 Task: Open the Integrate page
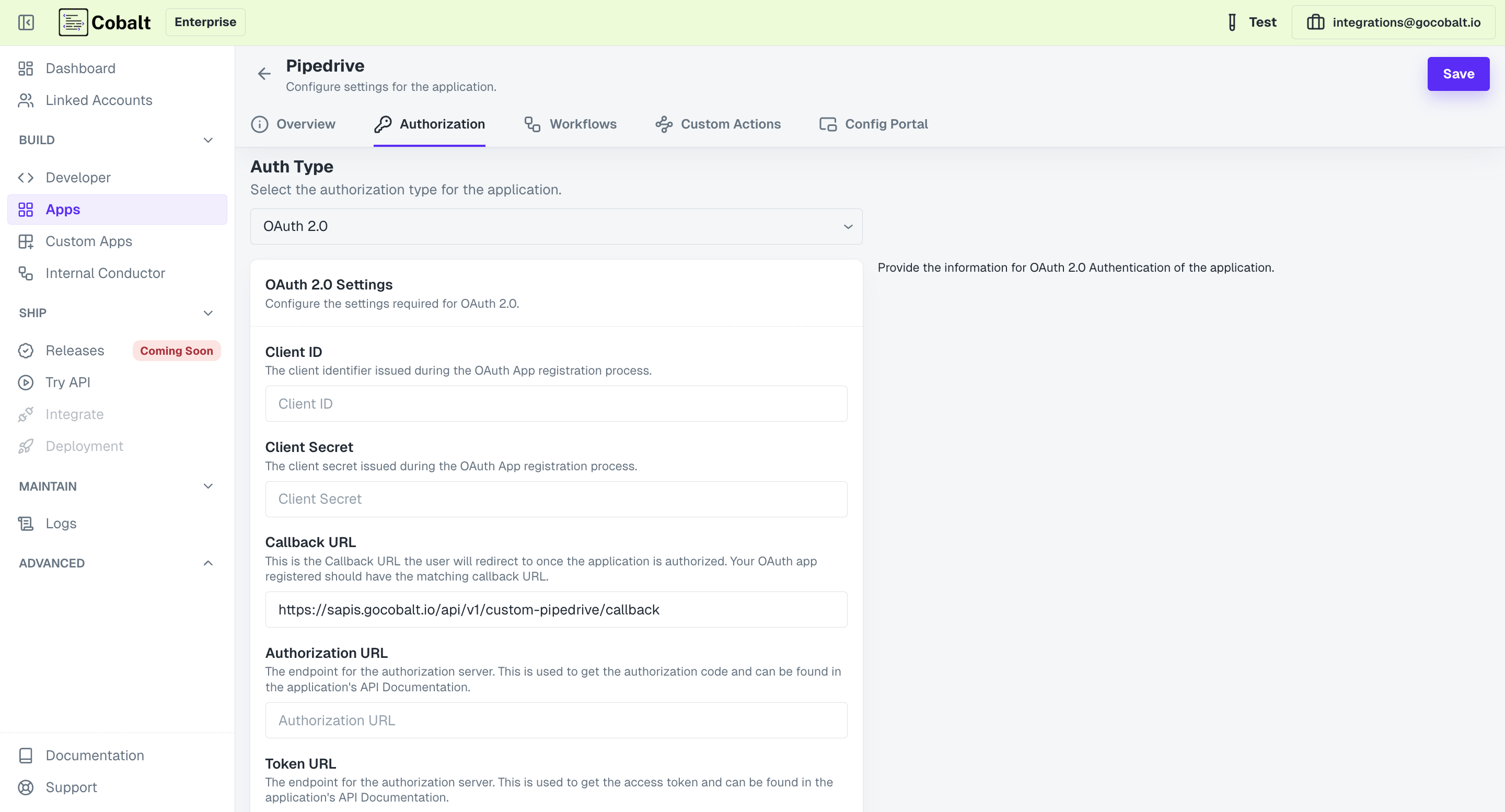point(74,414)
